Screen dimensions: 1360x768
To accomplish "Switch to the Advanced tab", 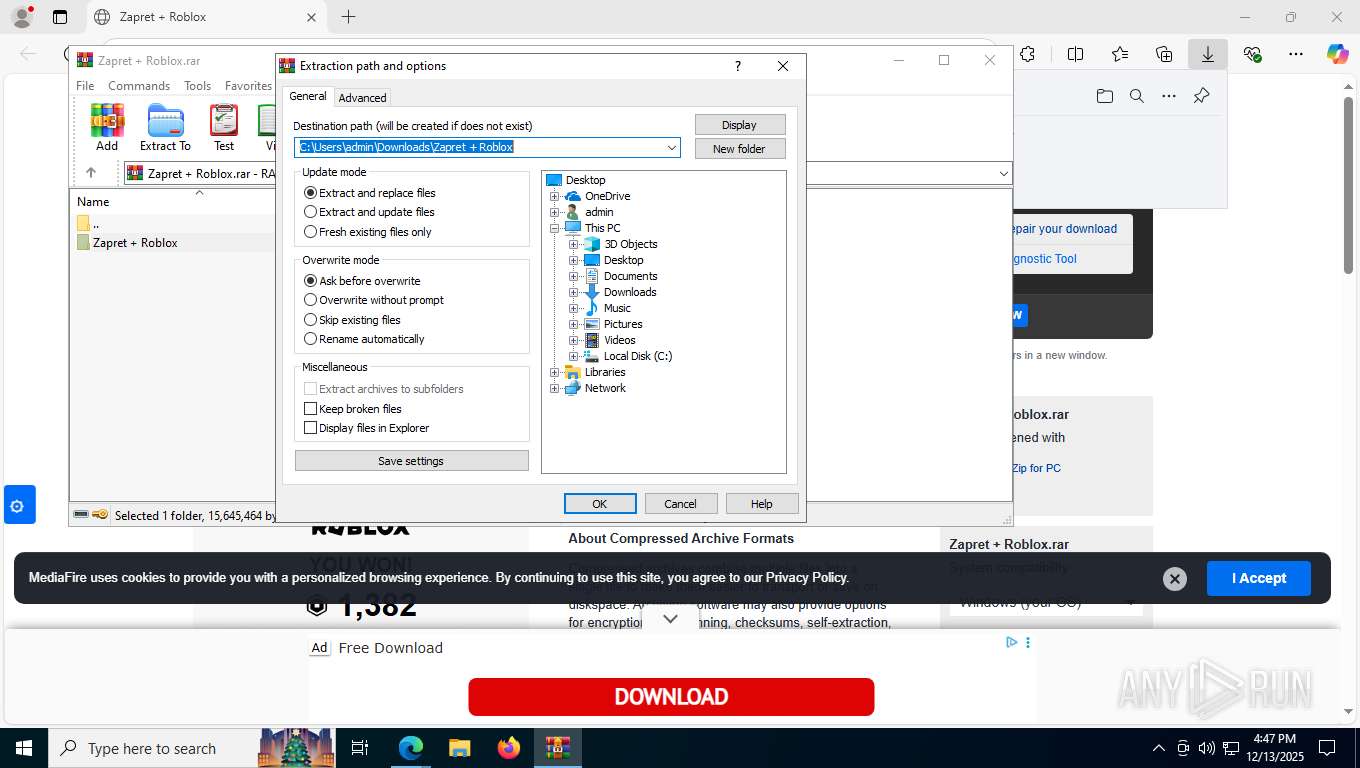I will 362,97.
